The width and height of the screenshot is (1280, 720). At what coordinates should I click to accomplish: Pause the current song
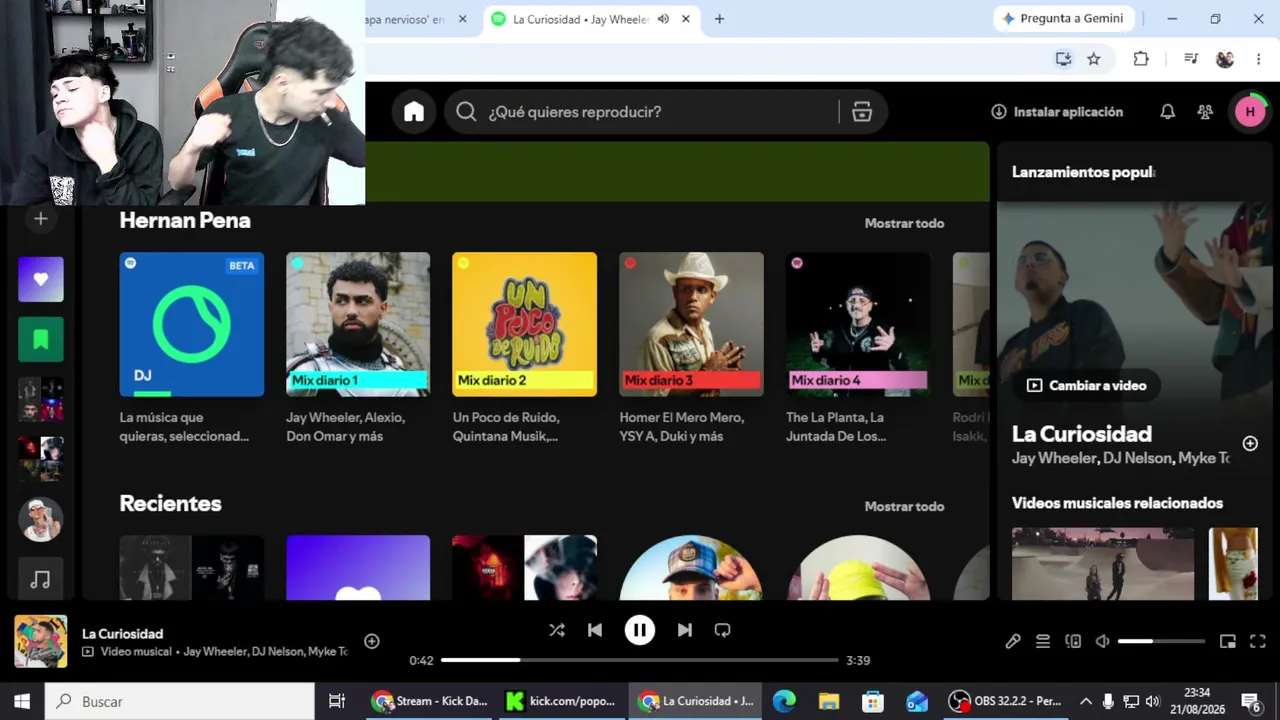pyautogui.click(x=640, y=630)
